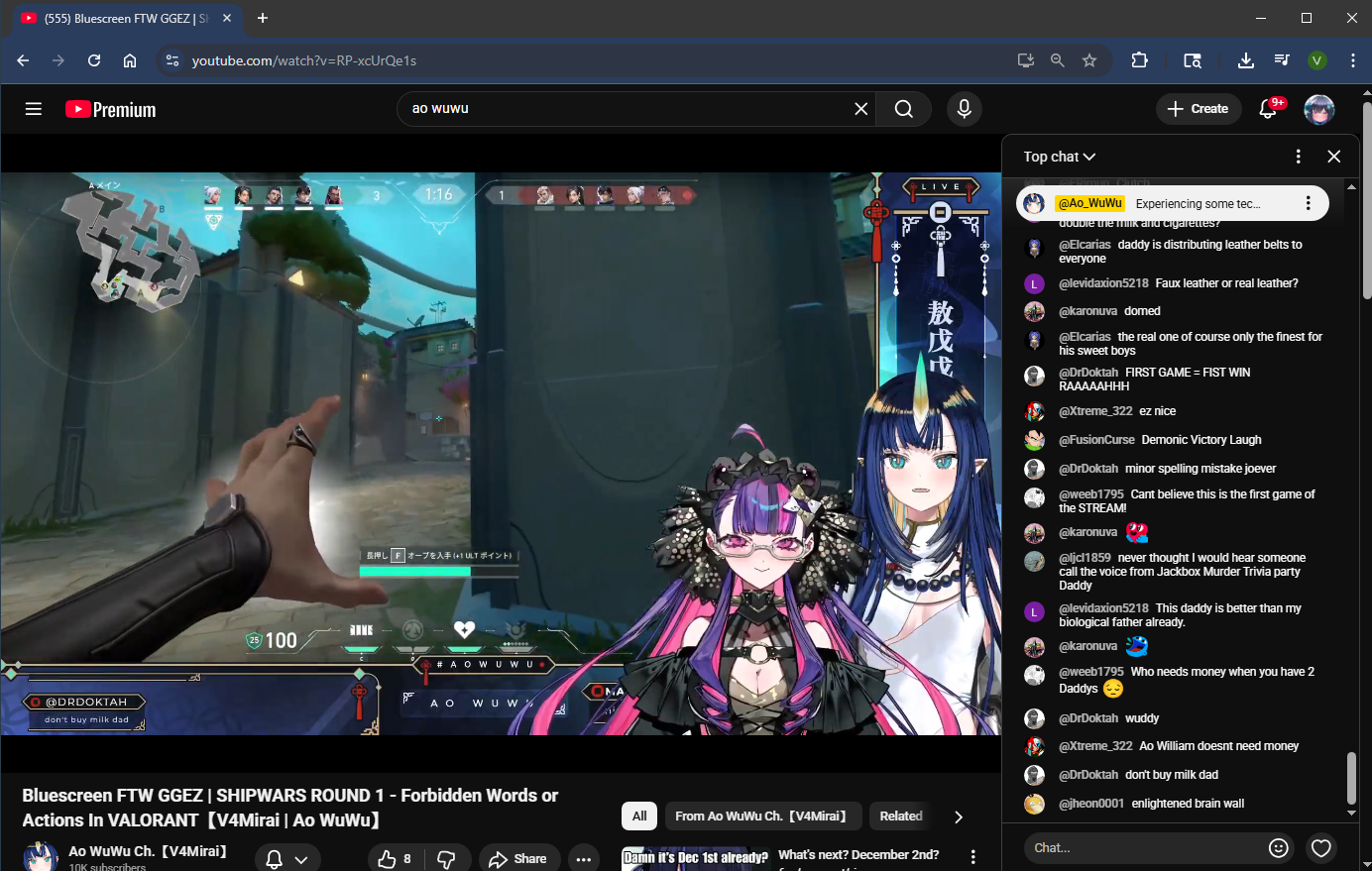Open browser extensions menu
1372x871 pixels.
(1139, 60)
